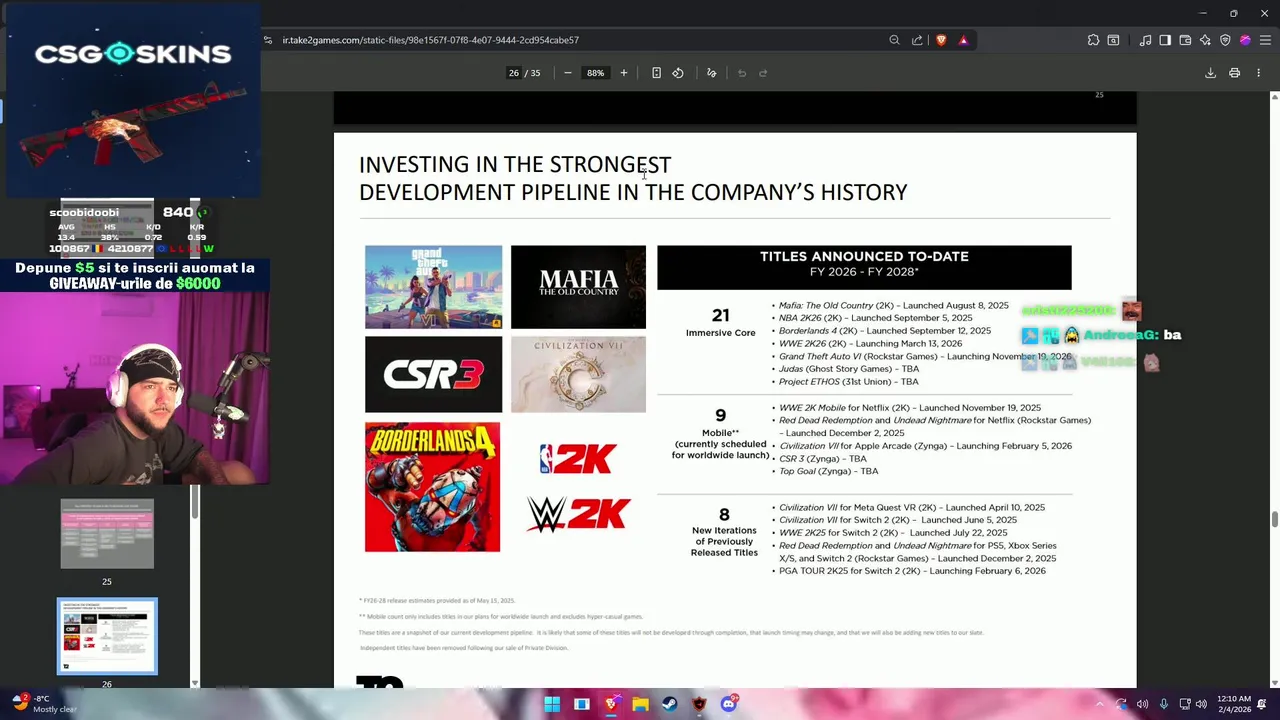Viewport: 1280px width, 720px height.
Task: Click the thumbnail panel scrollbar
Action: pyautogui.click(x=195, y=502)
